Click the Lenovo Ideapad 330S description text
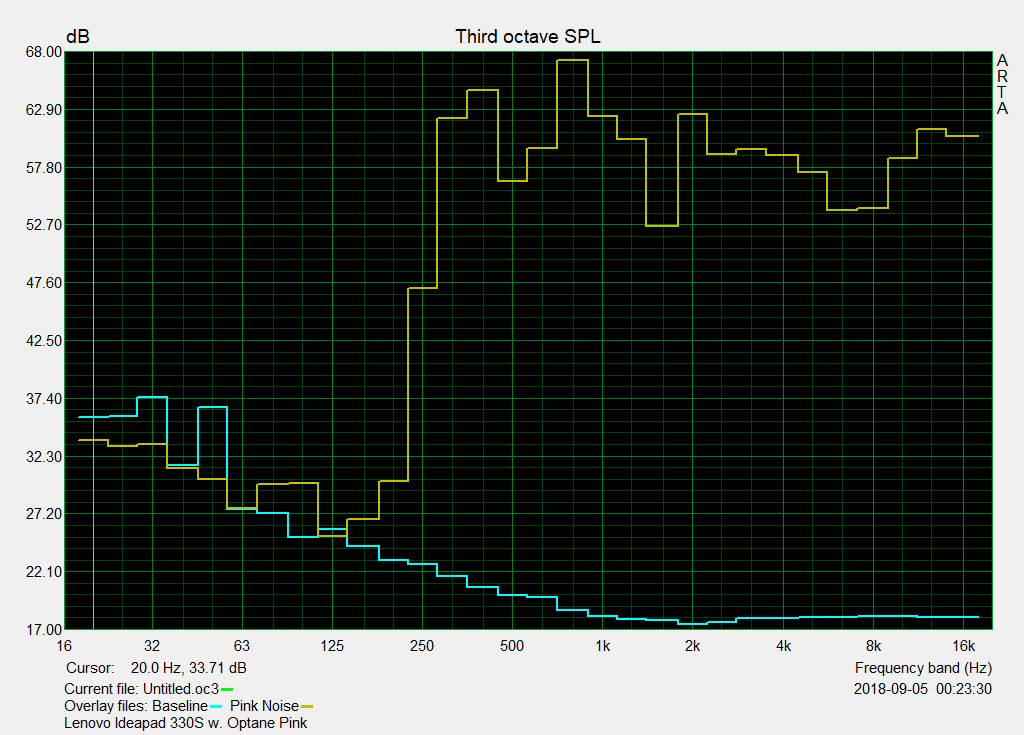 click(x=185, y=723)
